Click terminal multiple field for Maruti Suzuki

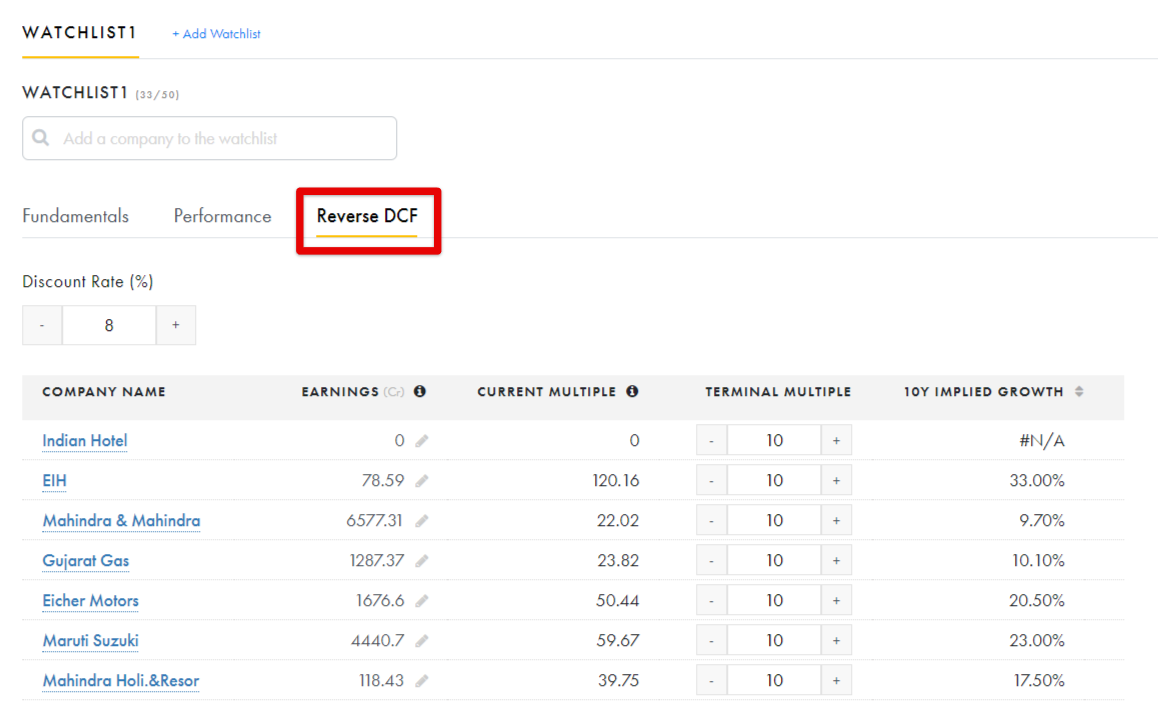click(774, 640)
